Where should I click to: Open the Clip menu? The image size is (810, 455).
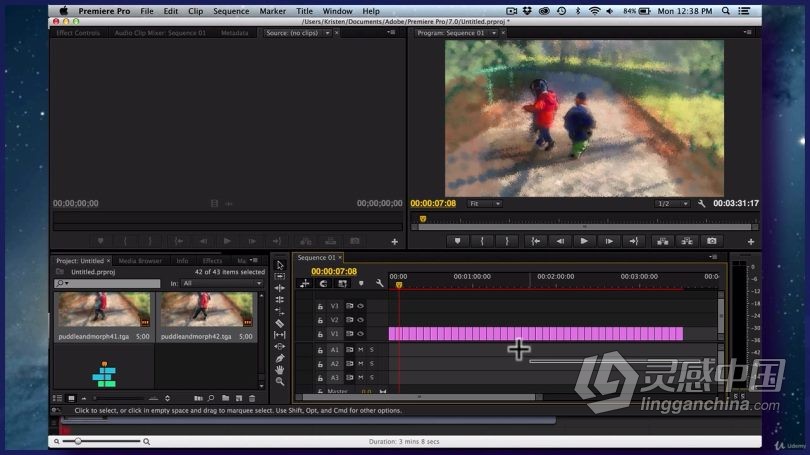tap(195, 11)
